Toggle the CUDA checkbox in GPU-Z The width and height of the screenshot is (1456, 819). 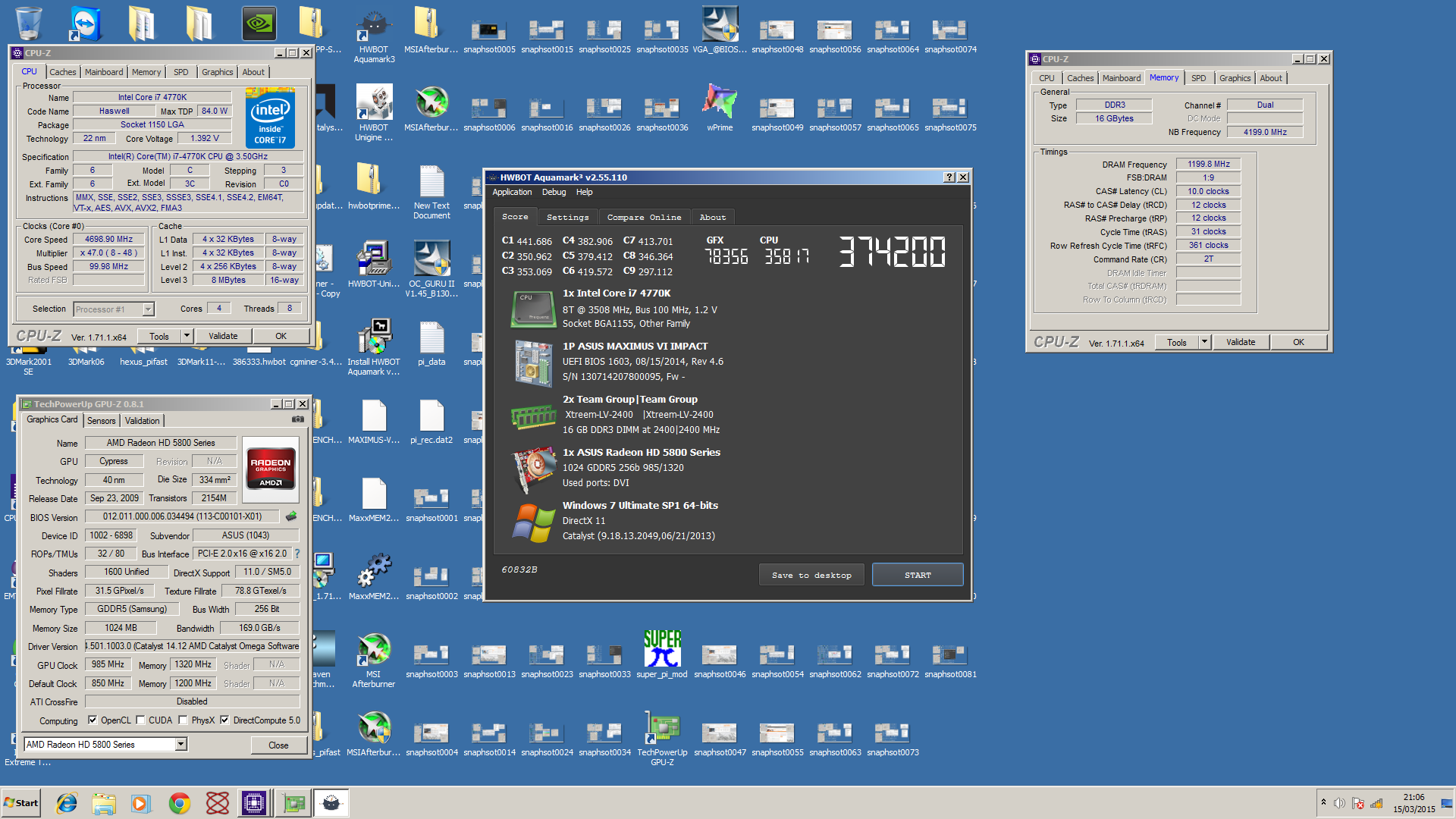click(140, 720)
